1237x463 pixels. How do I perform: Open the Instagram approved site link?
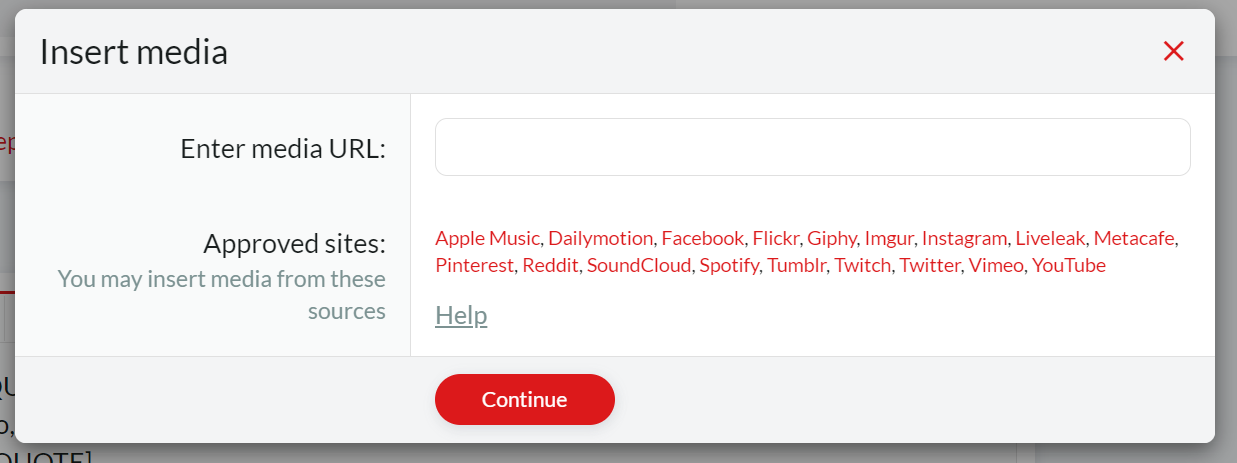point(964,238)
